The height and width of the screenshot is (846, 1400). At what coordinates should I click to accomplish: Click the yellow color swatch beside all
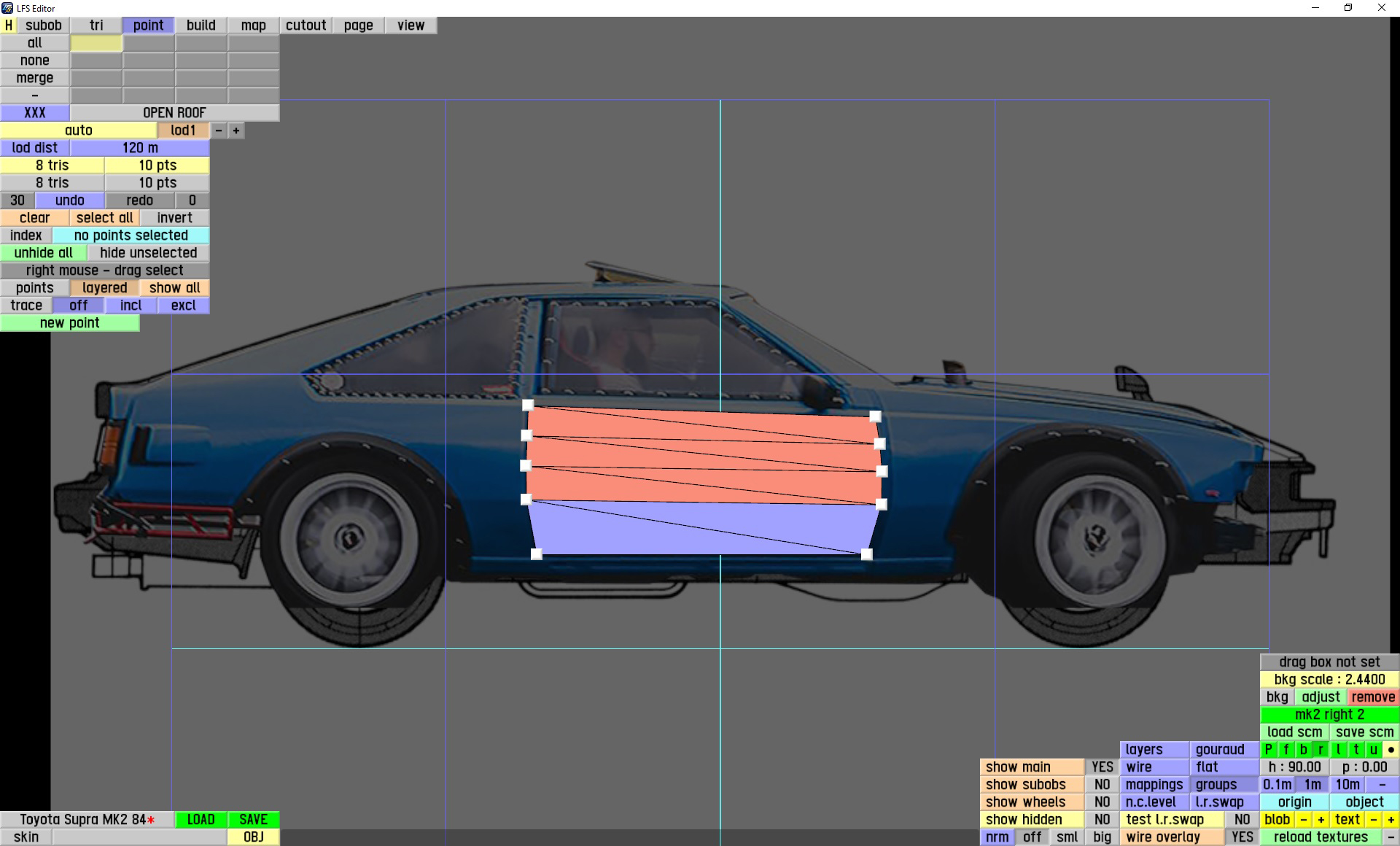pyautogui.click(x=96, y=43)
